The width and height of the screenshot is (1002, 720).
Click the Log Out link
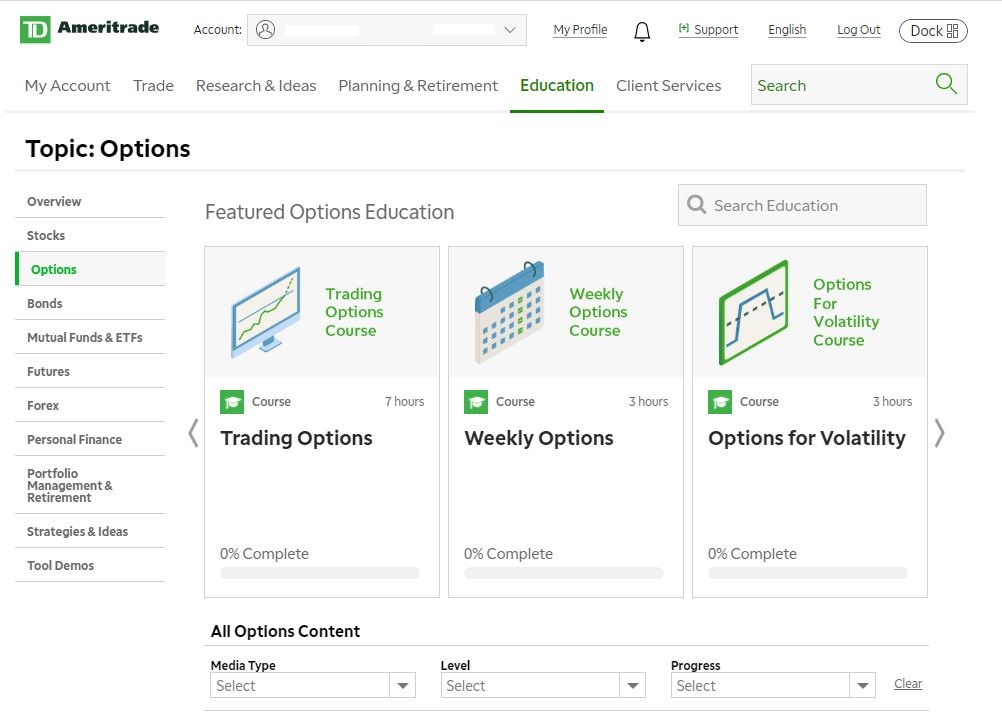point(858,29)
